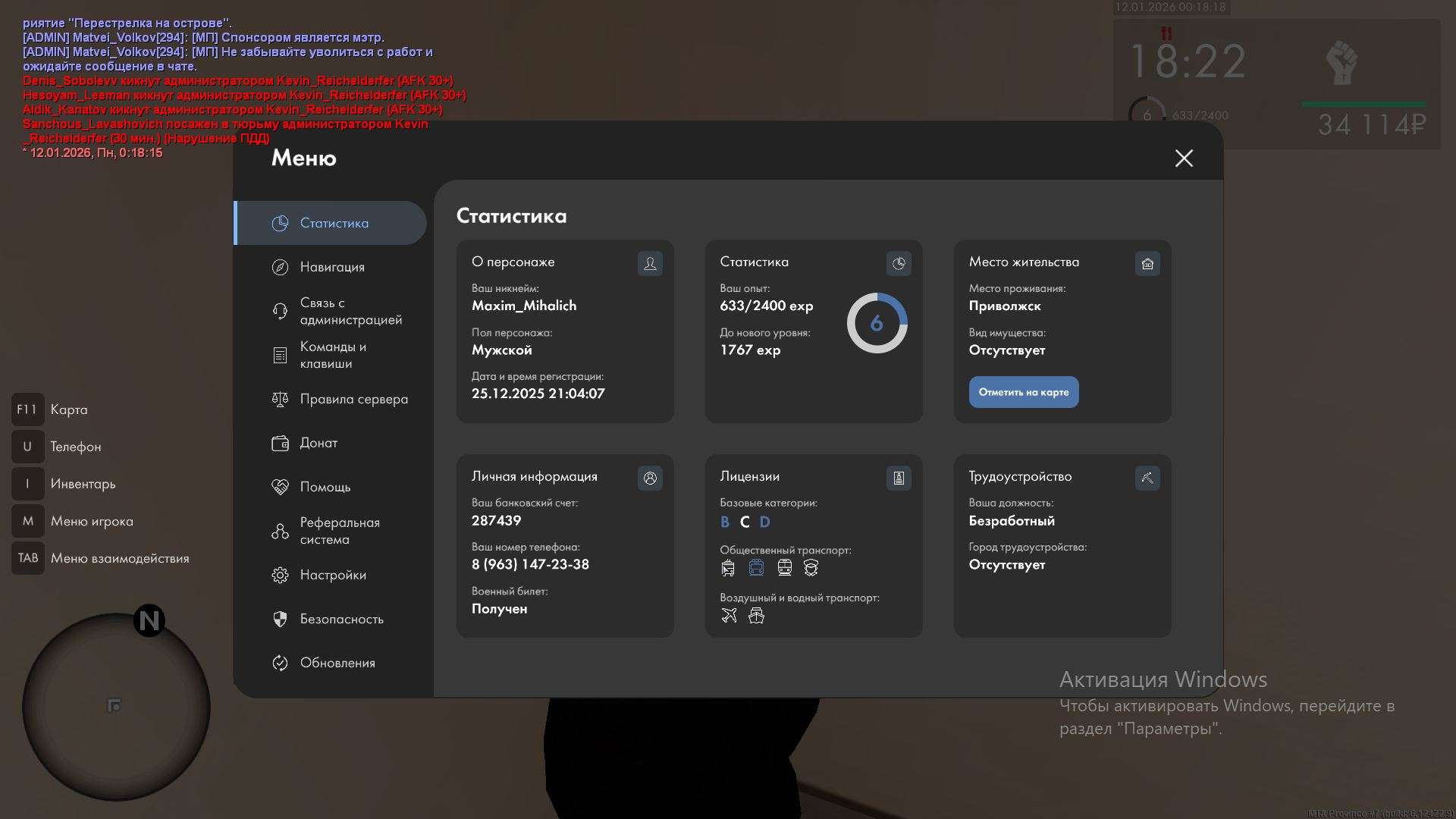This screenshot has height=819, width=1456.
Task: Click the profile icon in Личная информация card
Action: (x=650, y=478)
